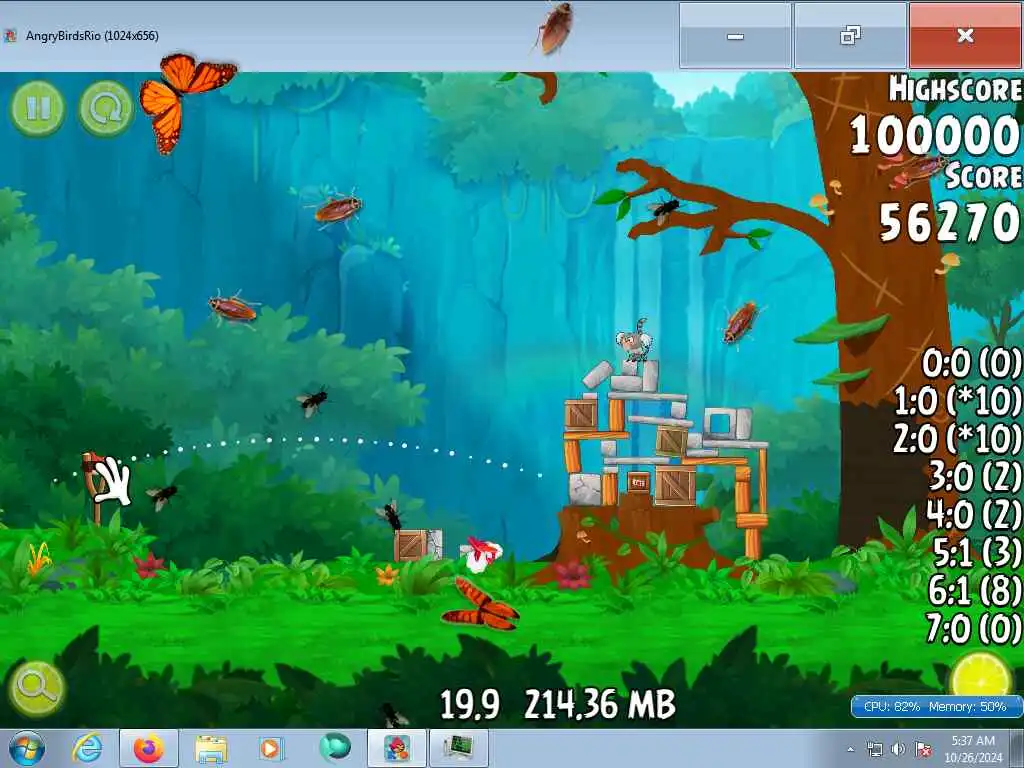Launch Internet Explorer from the taskbar
The width and height of the screenshot is (1024, 768).
[87, 748]
